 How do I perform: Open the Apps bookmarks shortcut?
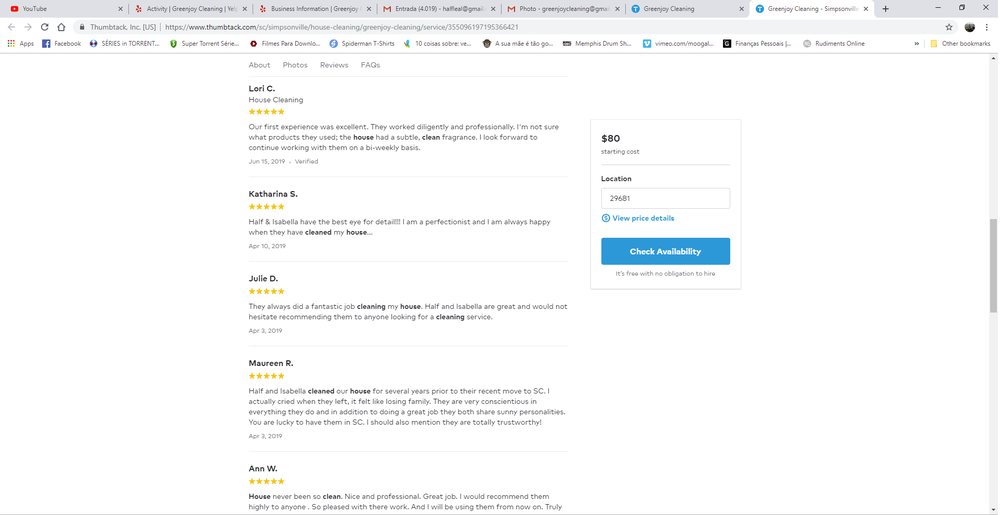pyautogui.click(x=20, y=44)
